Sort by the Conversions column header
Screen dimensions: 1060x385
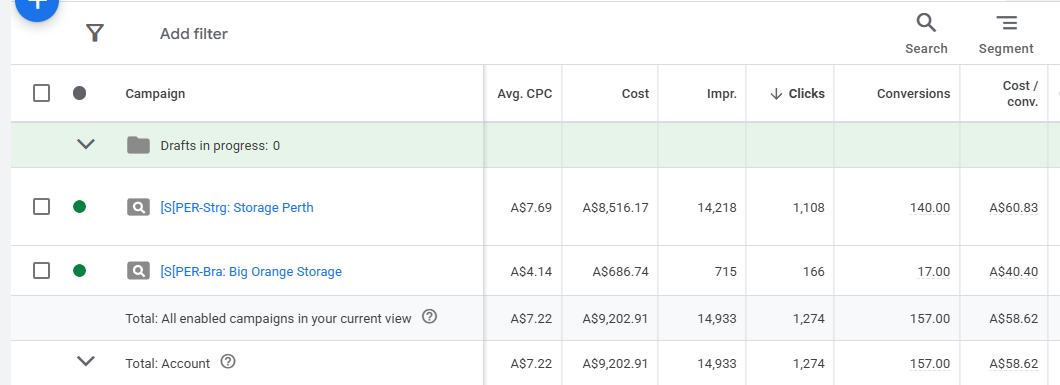[913, 94]
